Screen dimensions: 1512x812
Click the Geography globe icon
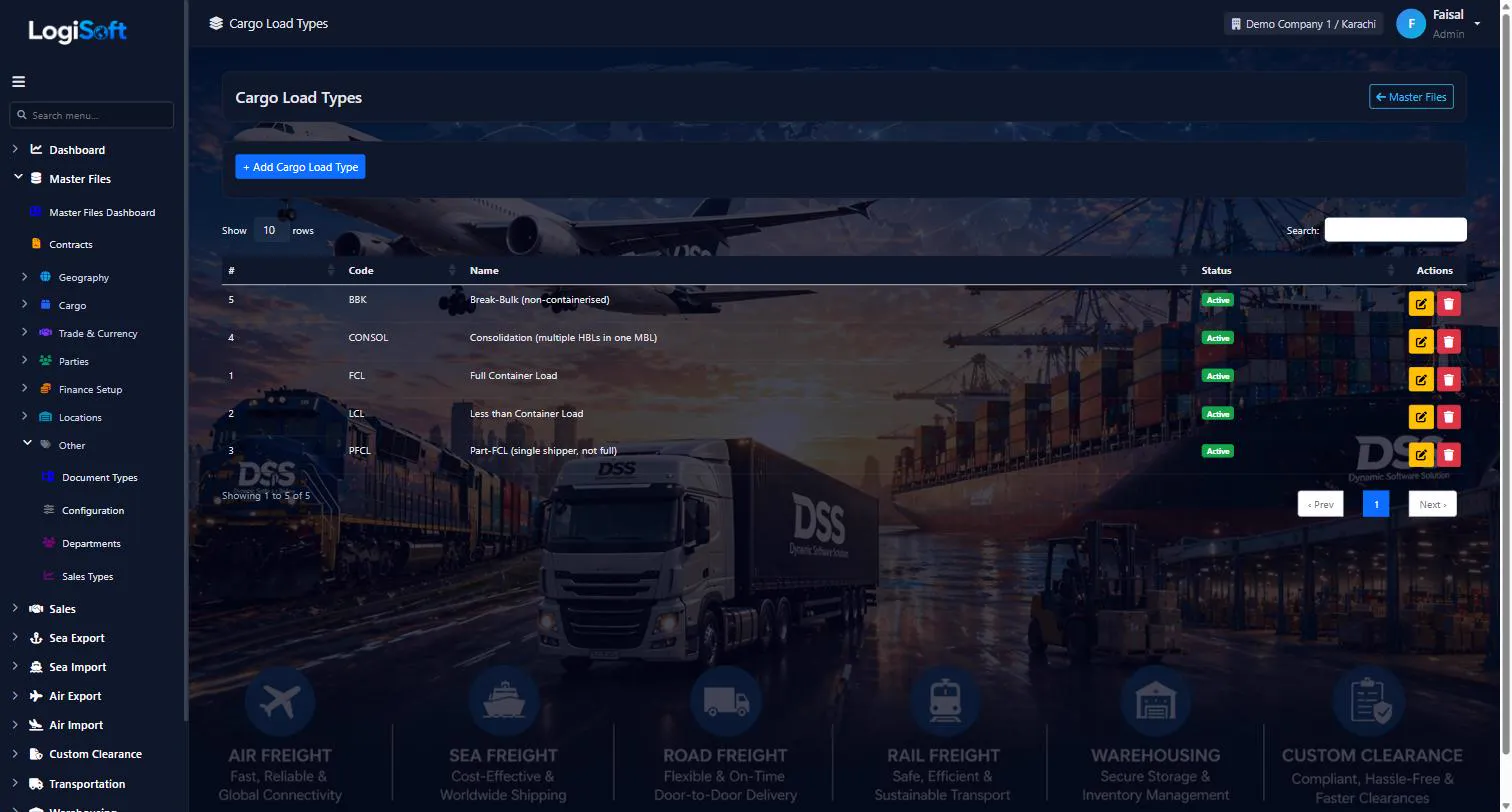coord(45,277)
